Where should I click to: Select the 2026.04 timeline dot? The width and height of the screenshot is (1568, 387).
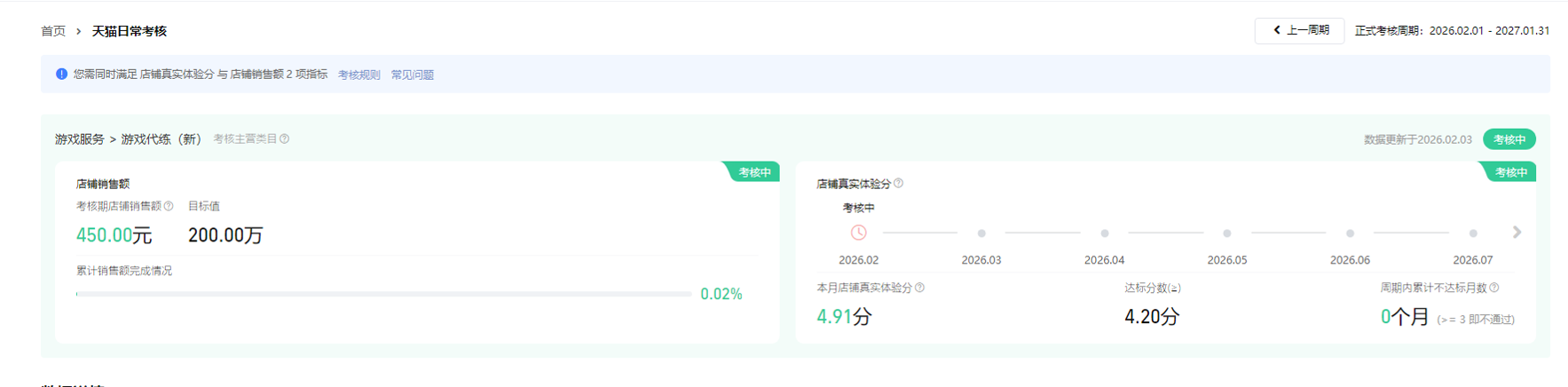(1105, 233)
